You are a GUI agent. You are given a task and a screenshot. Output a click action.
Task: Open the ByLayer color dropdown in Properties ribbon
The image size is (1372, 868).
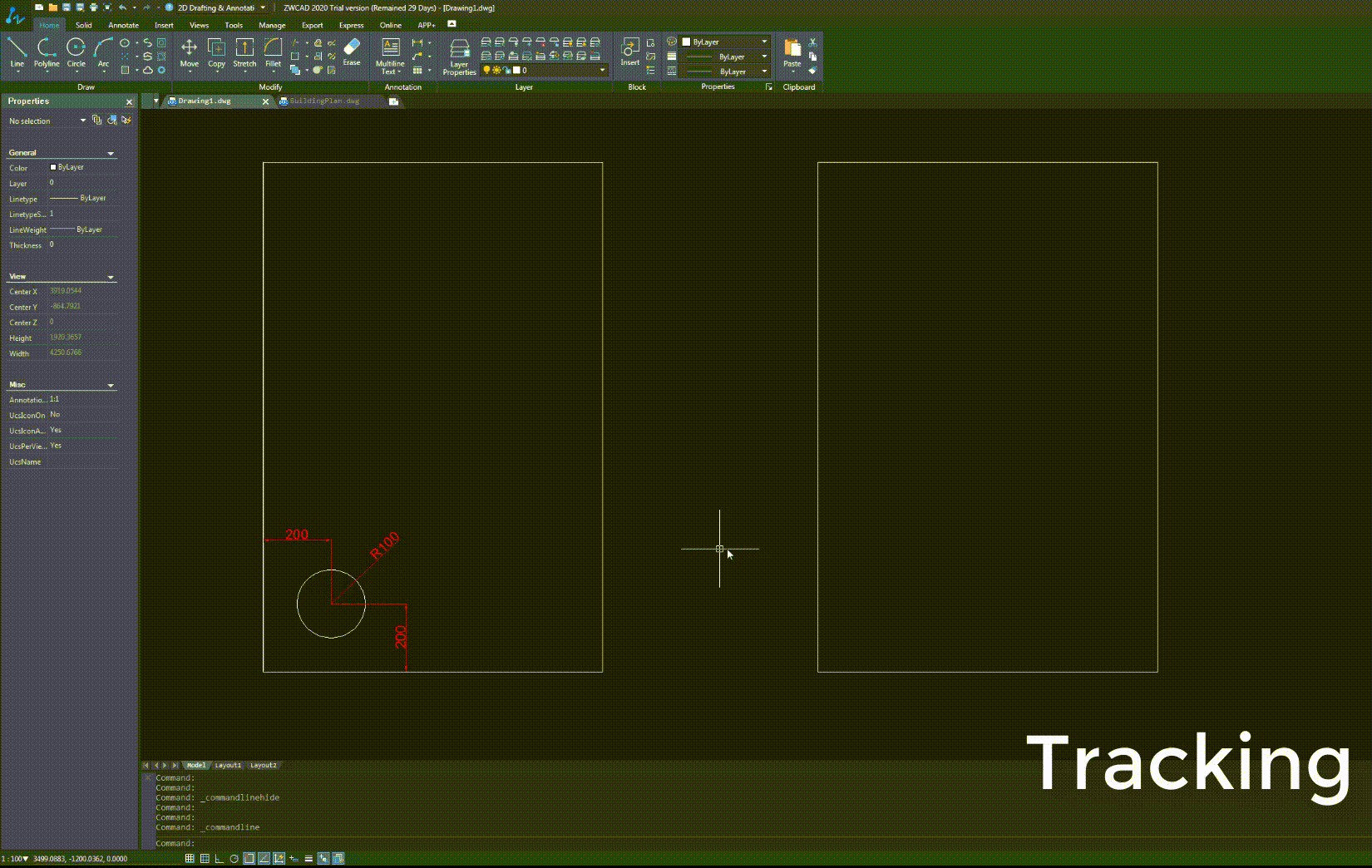(762, 40)
